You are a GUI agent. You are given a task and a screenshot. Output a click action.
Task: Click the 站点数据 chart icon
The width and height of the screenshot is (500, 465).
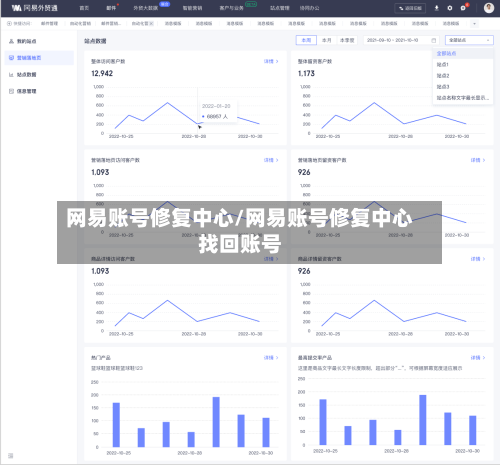click(11, 75)
